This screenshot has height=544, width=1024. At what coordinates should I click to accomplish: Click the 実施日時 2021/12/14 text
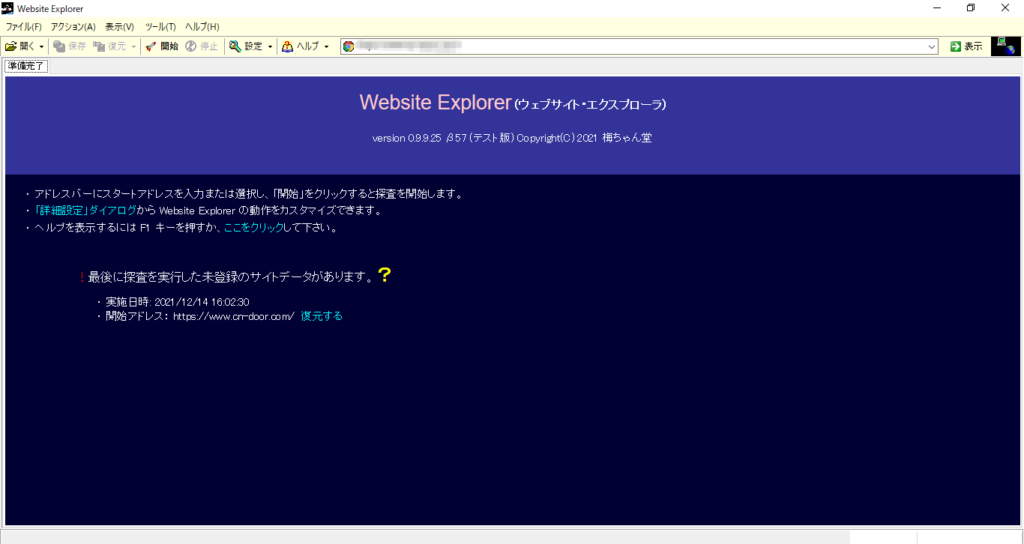pos(177,302)
